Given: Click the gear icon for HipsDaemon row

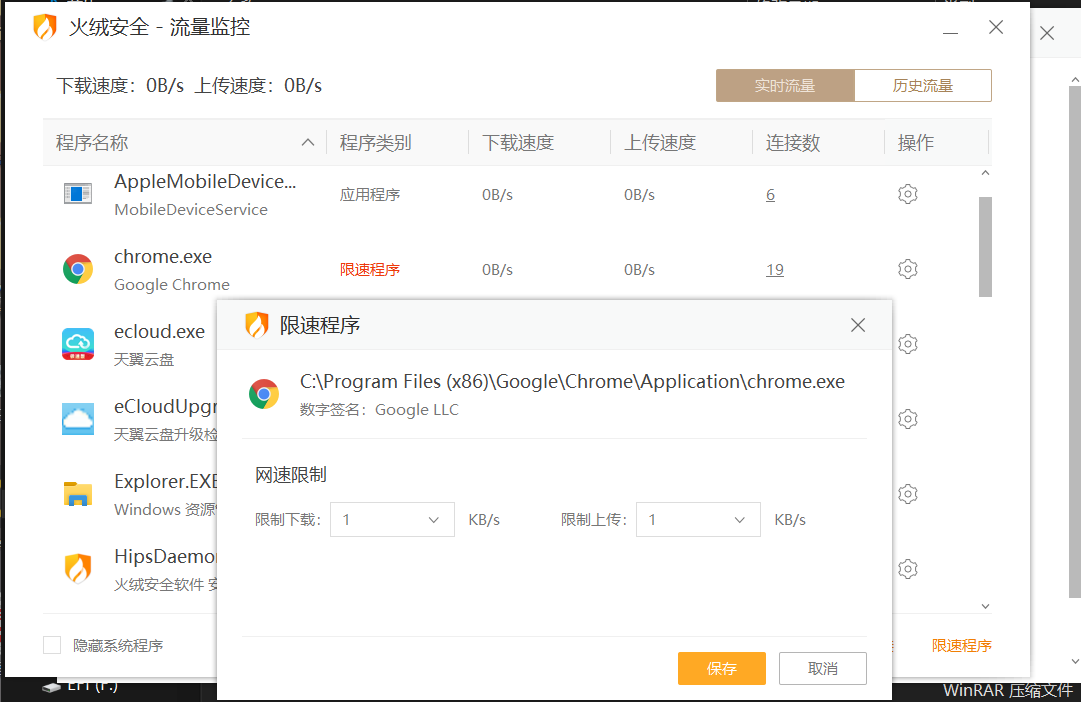Looking at the screenshot, I should [x=907, y=569].
